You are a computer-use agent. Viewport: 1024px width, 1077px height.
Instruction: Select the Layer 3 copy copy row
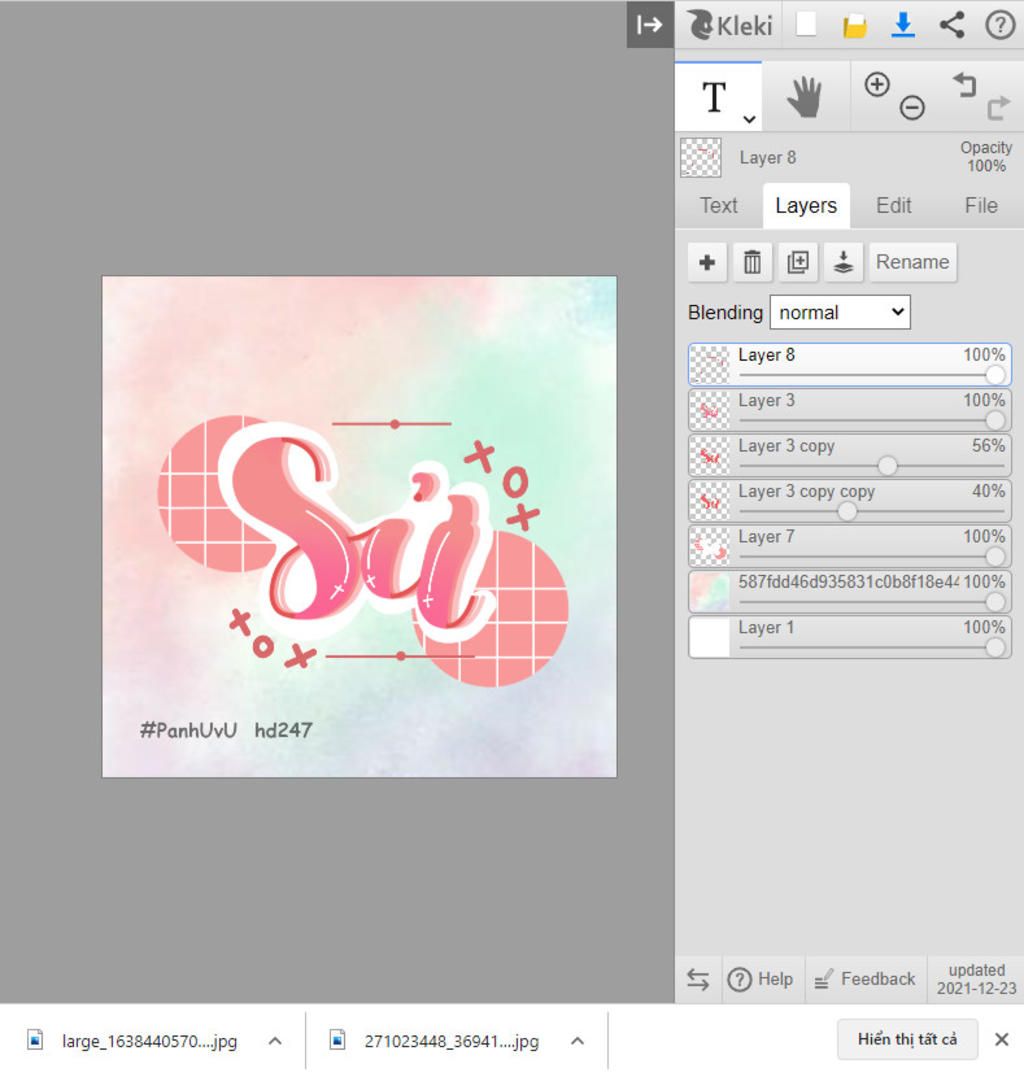click(850, 501)
